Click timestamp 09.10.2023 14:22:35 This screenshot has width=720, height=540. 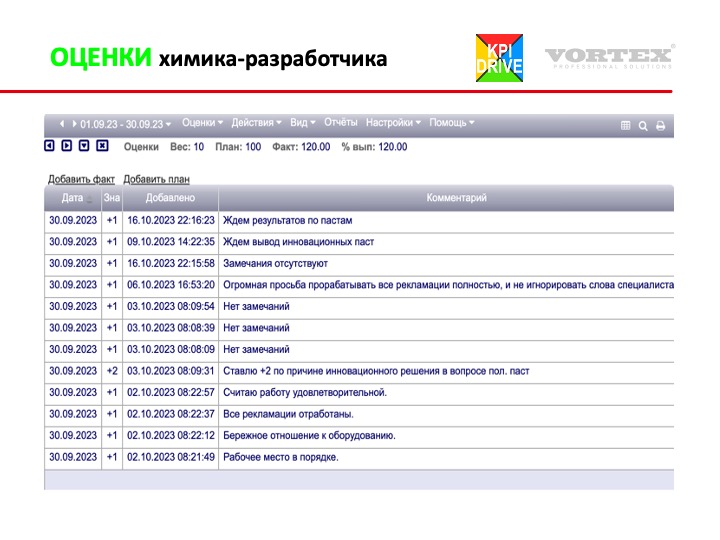pos(171,242)
